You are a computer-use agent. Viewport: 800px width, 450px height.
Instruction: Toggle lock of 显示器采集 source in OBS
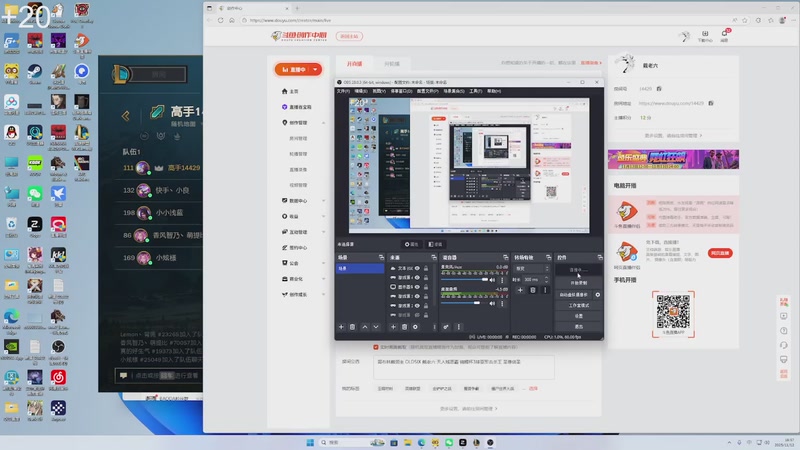426,287
